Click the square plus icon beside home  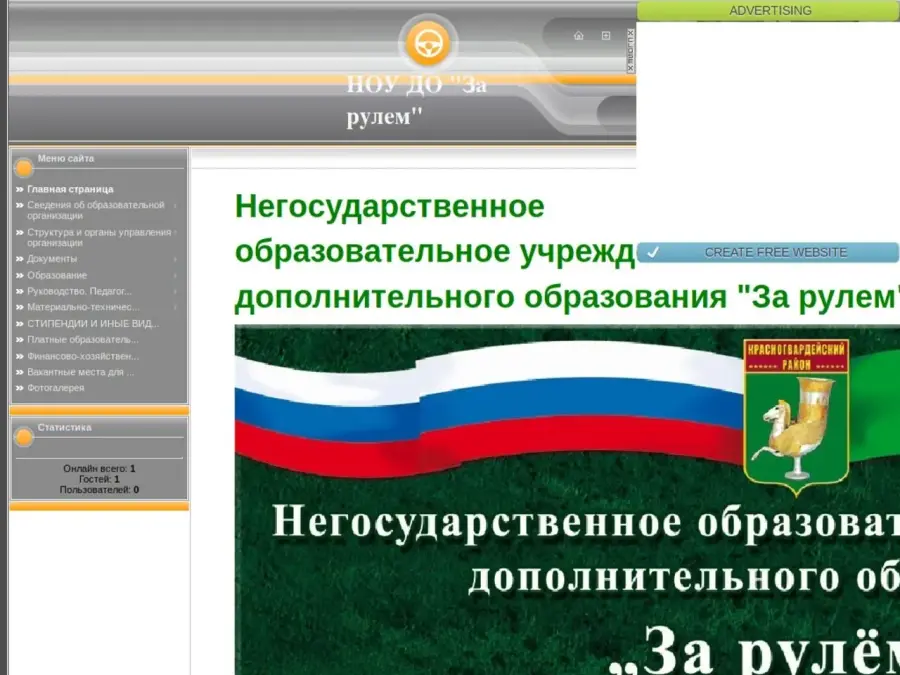[605, 36]
